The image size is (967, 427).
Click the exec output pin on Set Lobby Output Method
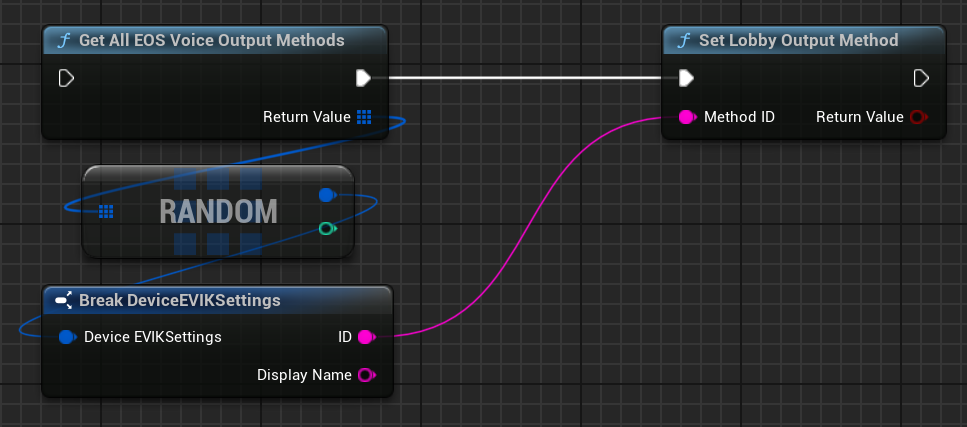pyautogui.click(x=921, y=78)
